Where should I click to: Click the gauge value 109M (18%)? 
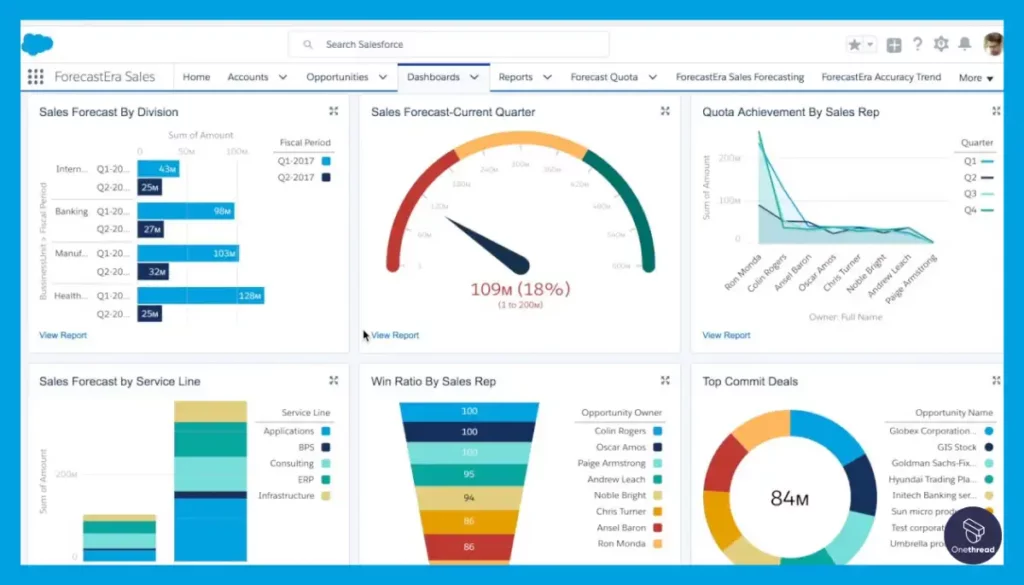pos(520,289)
